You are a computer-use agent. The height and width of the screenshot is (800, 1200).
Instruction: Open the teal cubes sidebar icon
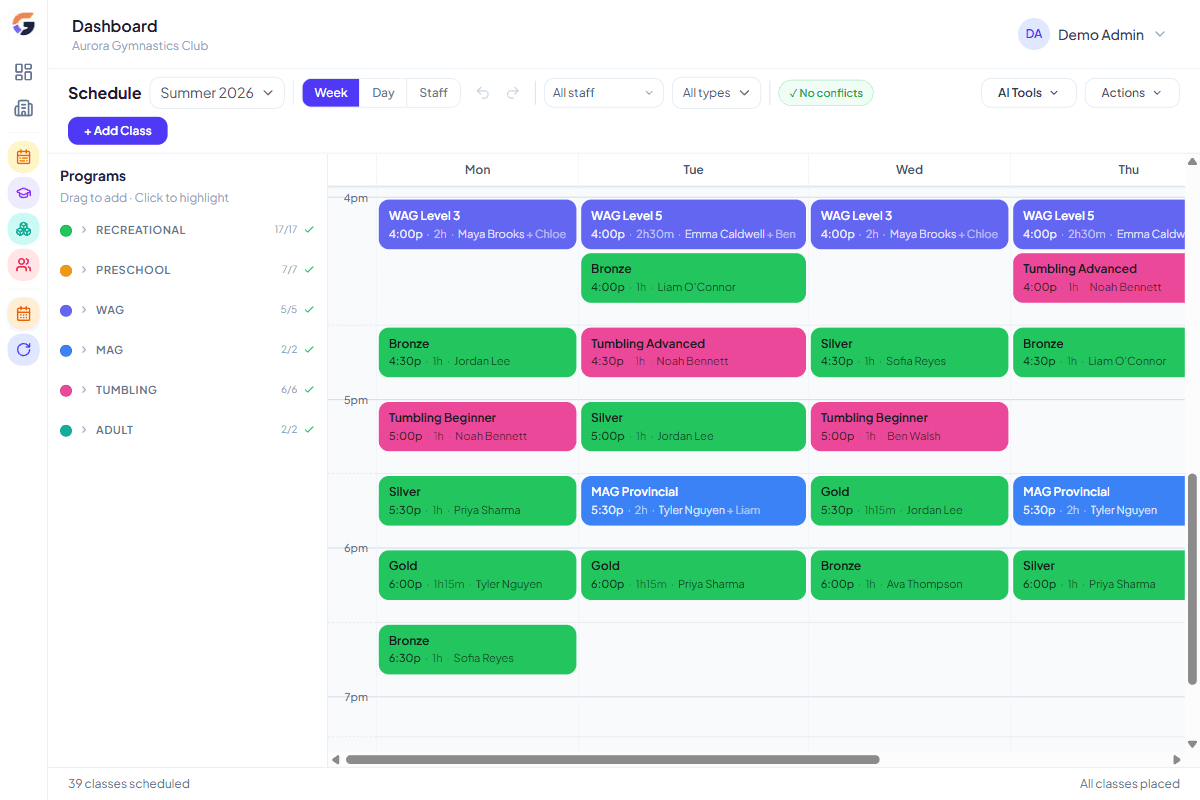click(24, 229)
